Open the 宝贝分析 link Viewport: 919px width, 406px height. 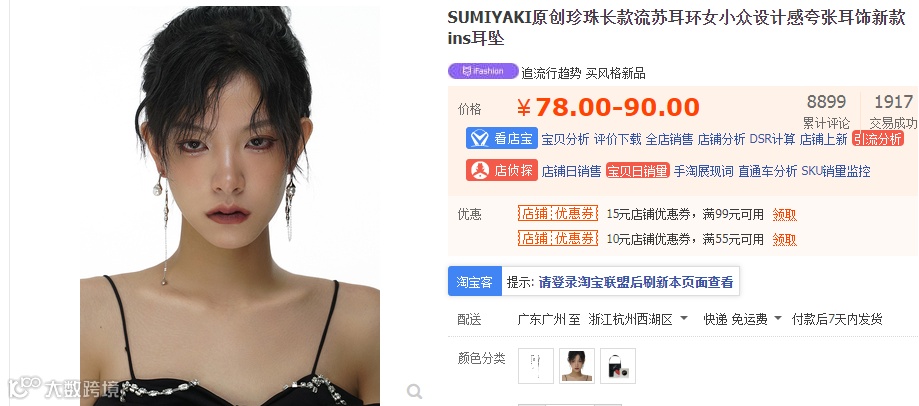565,139
